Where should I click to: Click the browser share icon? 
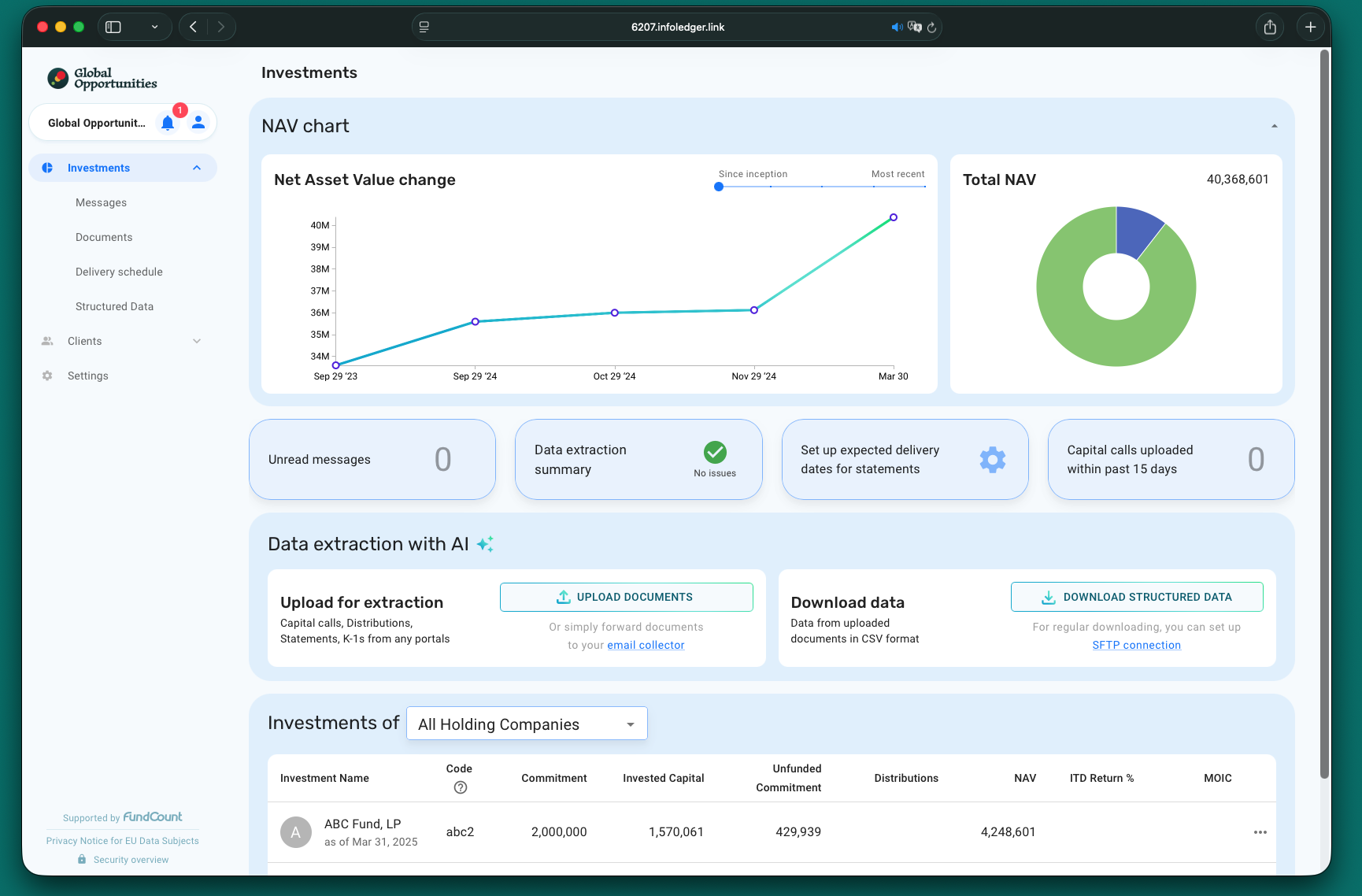click(x=1270, y=28)
